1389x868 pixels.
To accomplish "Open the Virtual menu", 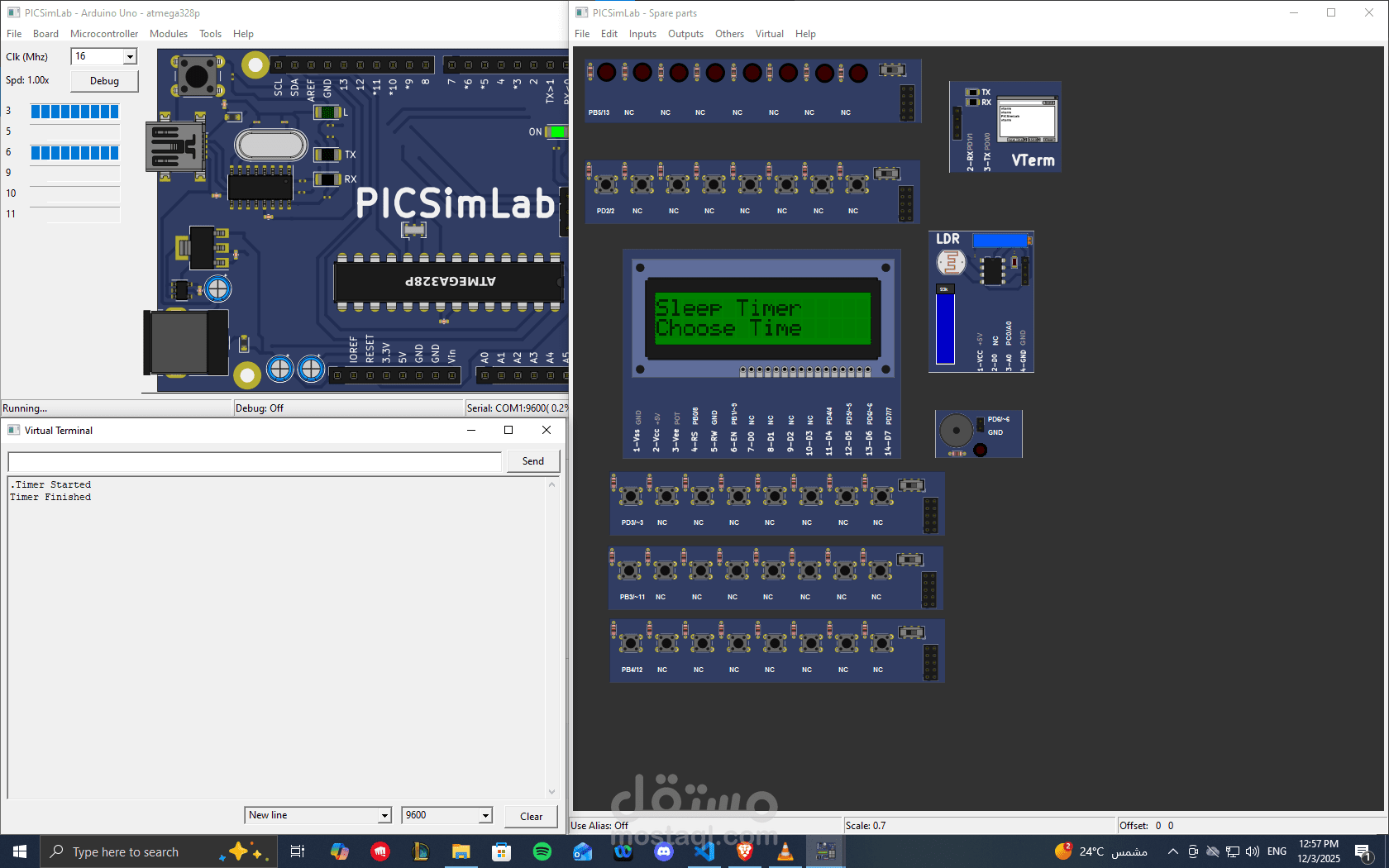I will [769, 34].
